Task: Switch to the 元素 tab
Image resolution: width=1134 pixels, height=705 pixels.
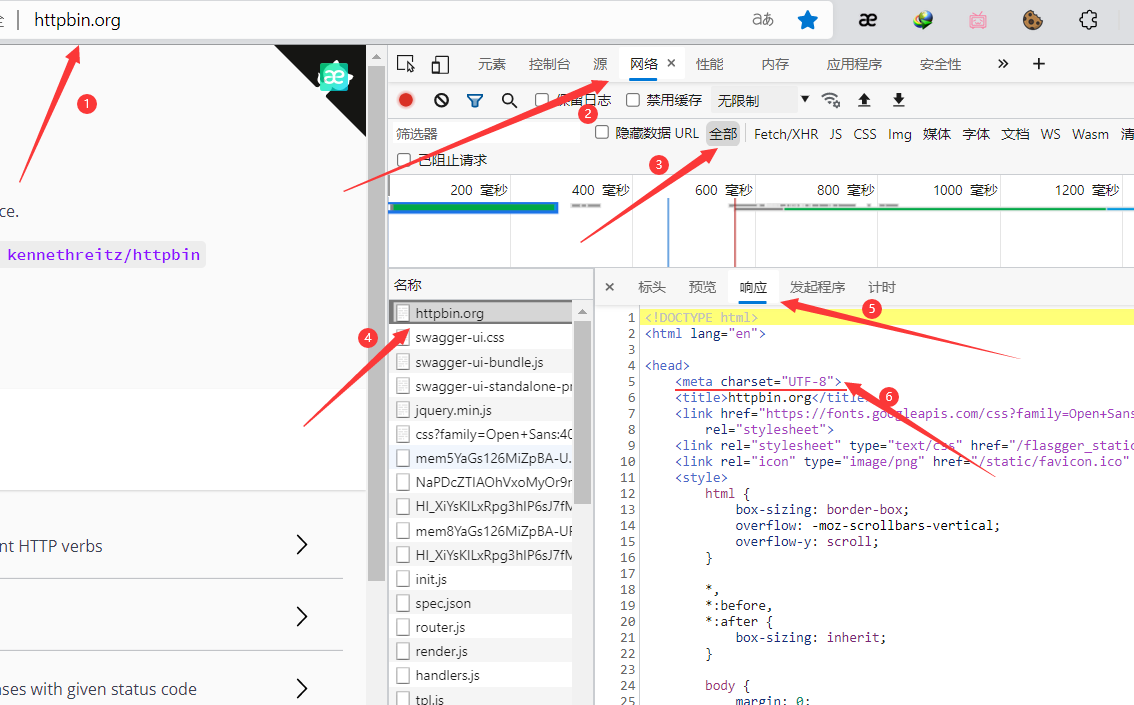Action: tap(492, 64)
